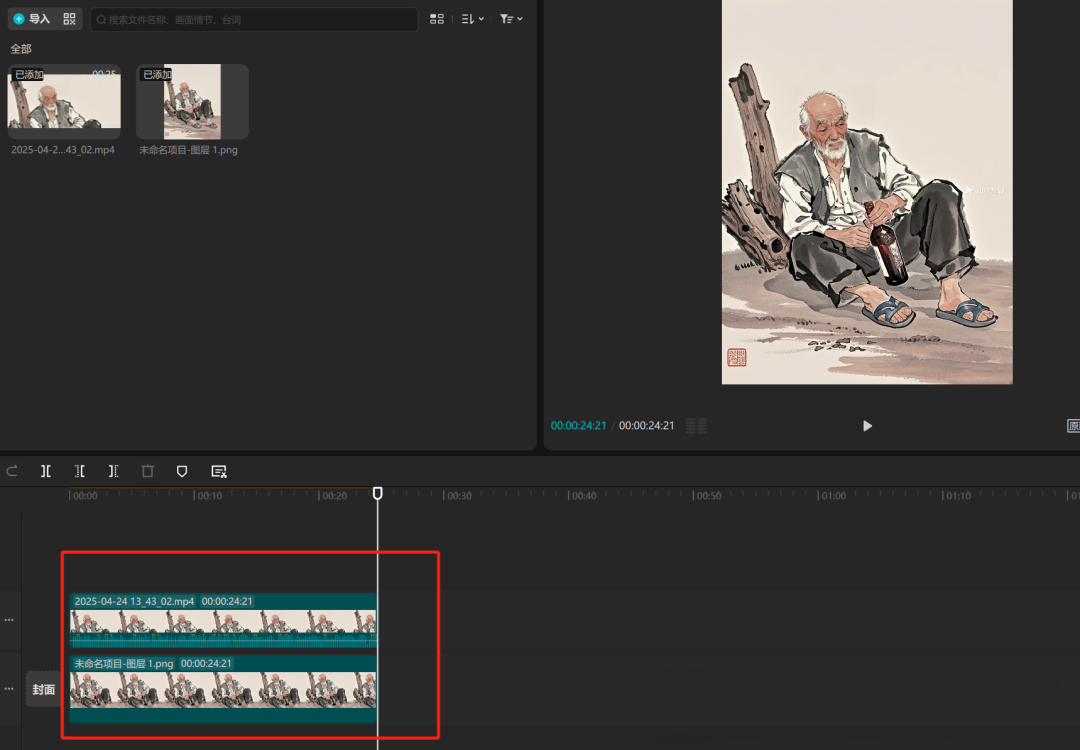1080x750 pixels.
Task: Open lower track options ellipsis
Action: pos(9,689)
